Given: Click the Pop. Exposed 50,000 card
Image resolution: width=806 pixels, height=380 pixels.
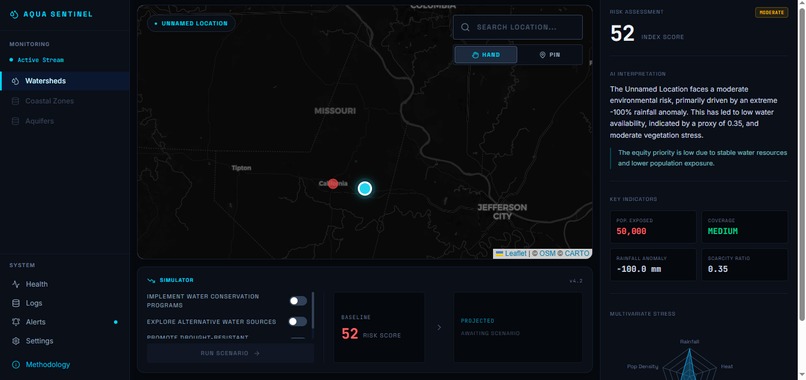Looking at the screenshot, I should pos(653,227).
